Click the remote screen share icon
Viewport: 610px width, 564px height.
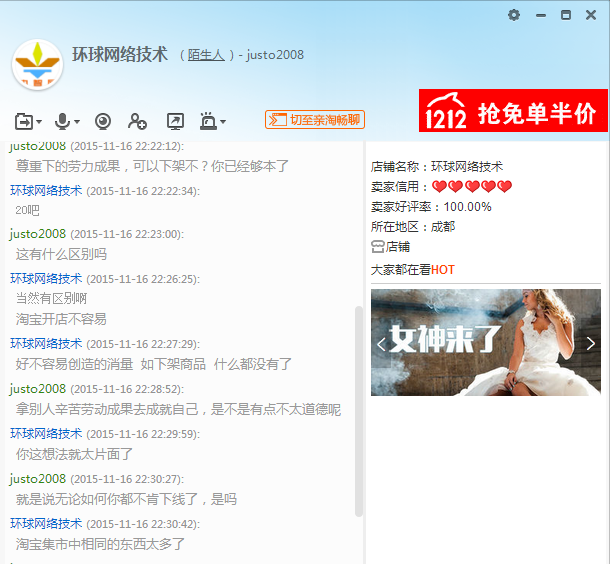click(175, 121)
